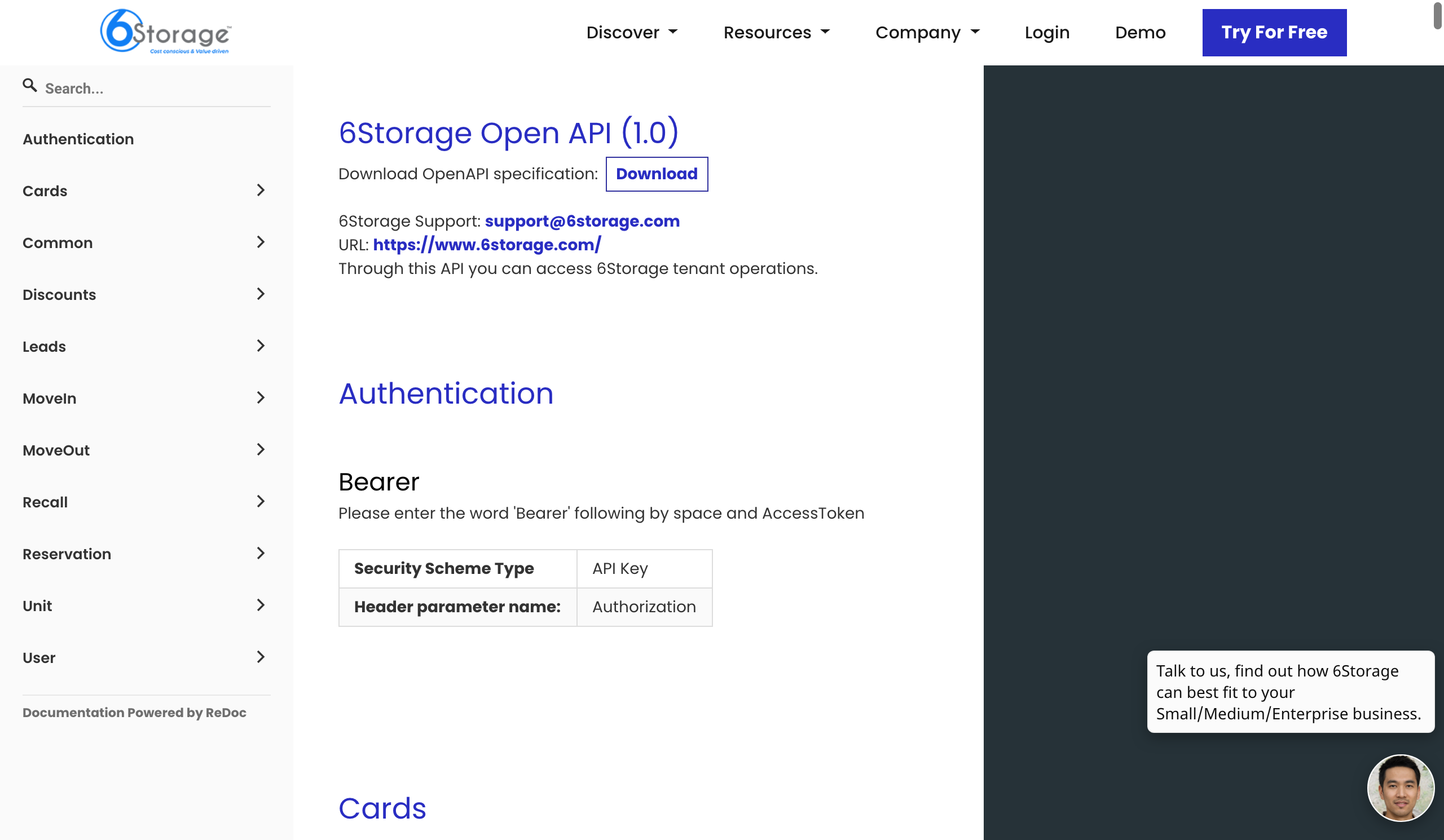The width and height of the screenshot is (1444, 840).
Task: Open the Discover dropdown menu
Action: point(632,33)
